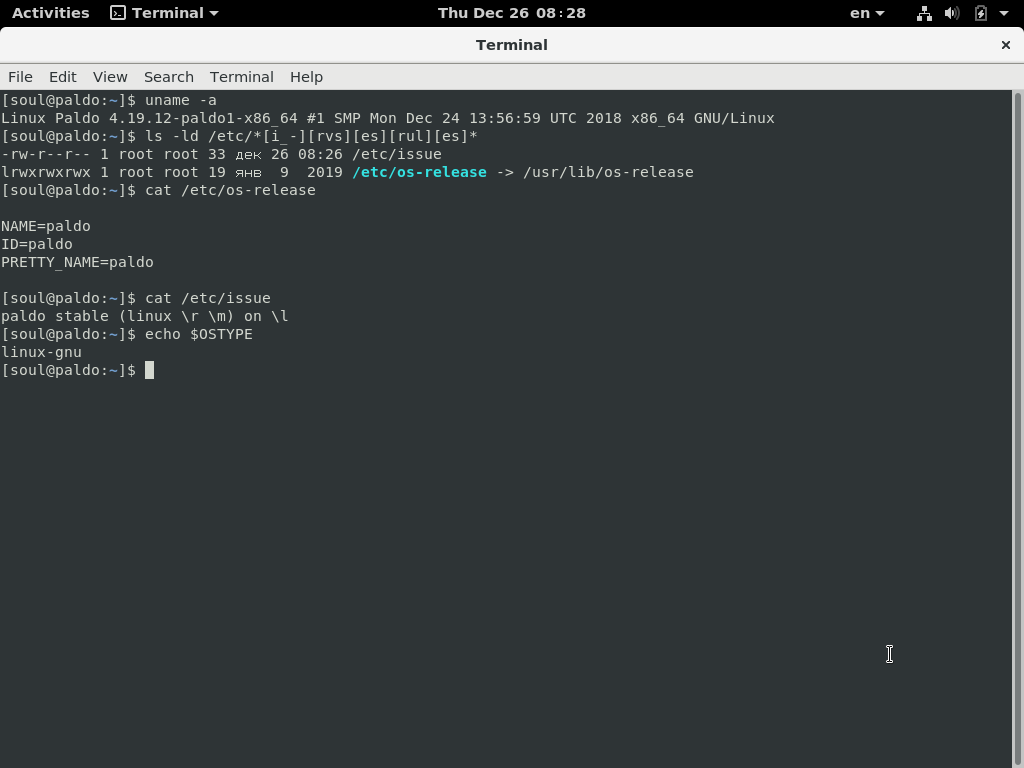
Task: Click the 'cat /etc/issue' command
Action: pos(208,298)
